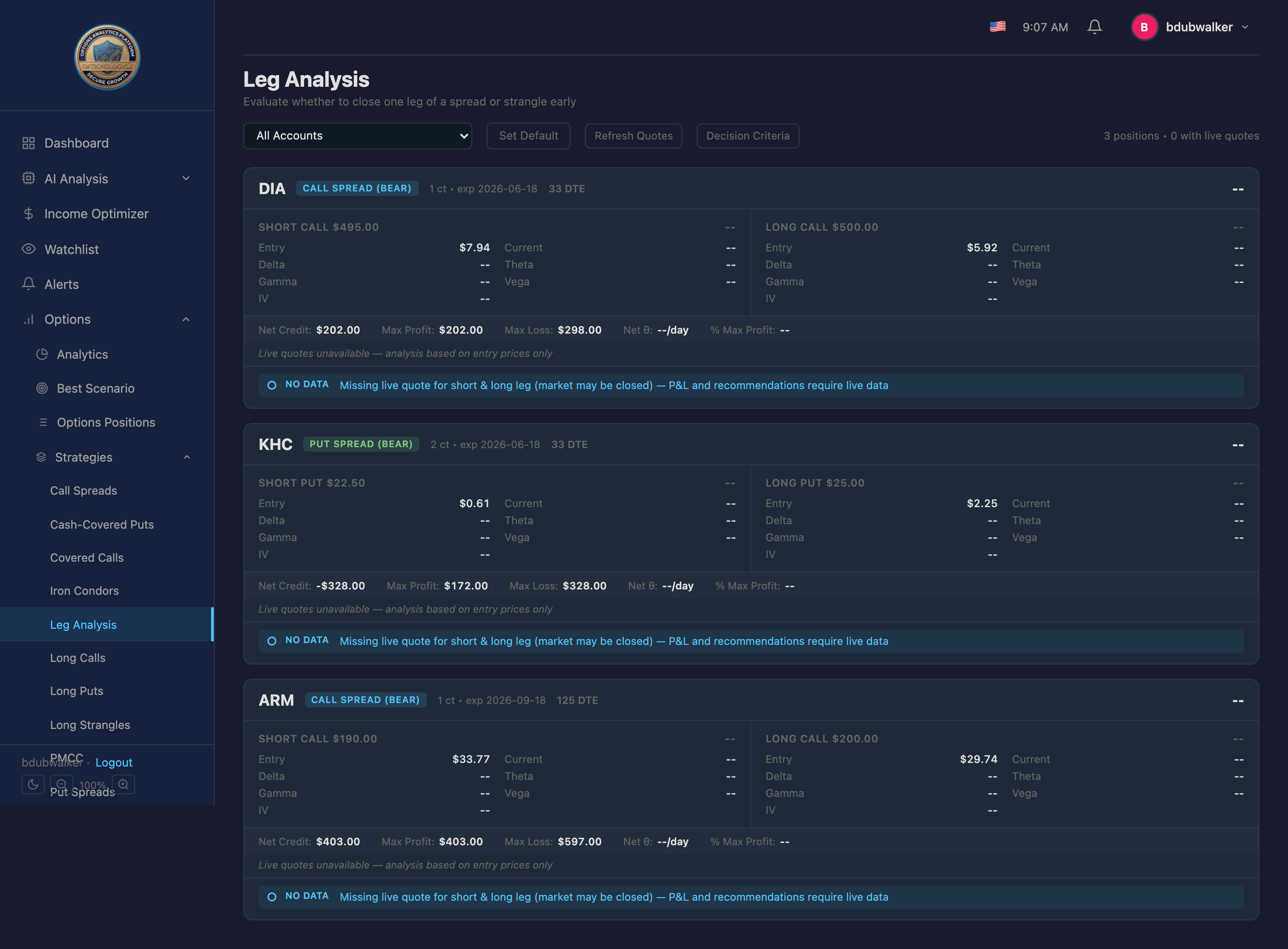Click the LONG CALL $200.00 heading
Image resolution: width=1288 pixels, height=949 pixels.
click(x=822, y=739)
